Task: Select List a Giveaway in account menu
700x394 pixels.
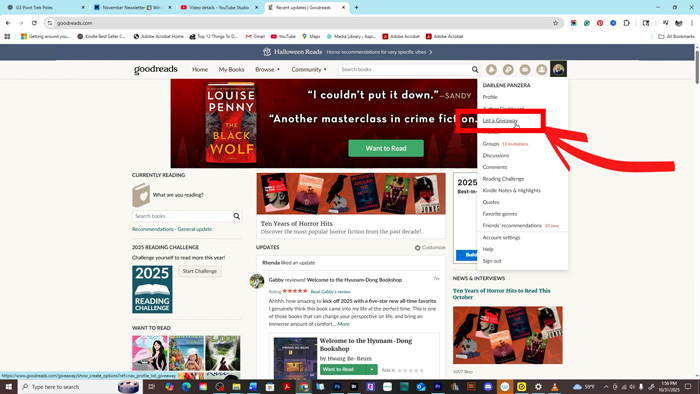Action: coord(500,120)
